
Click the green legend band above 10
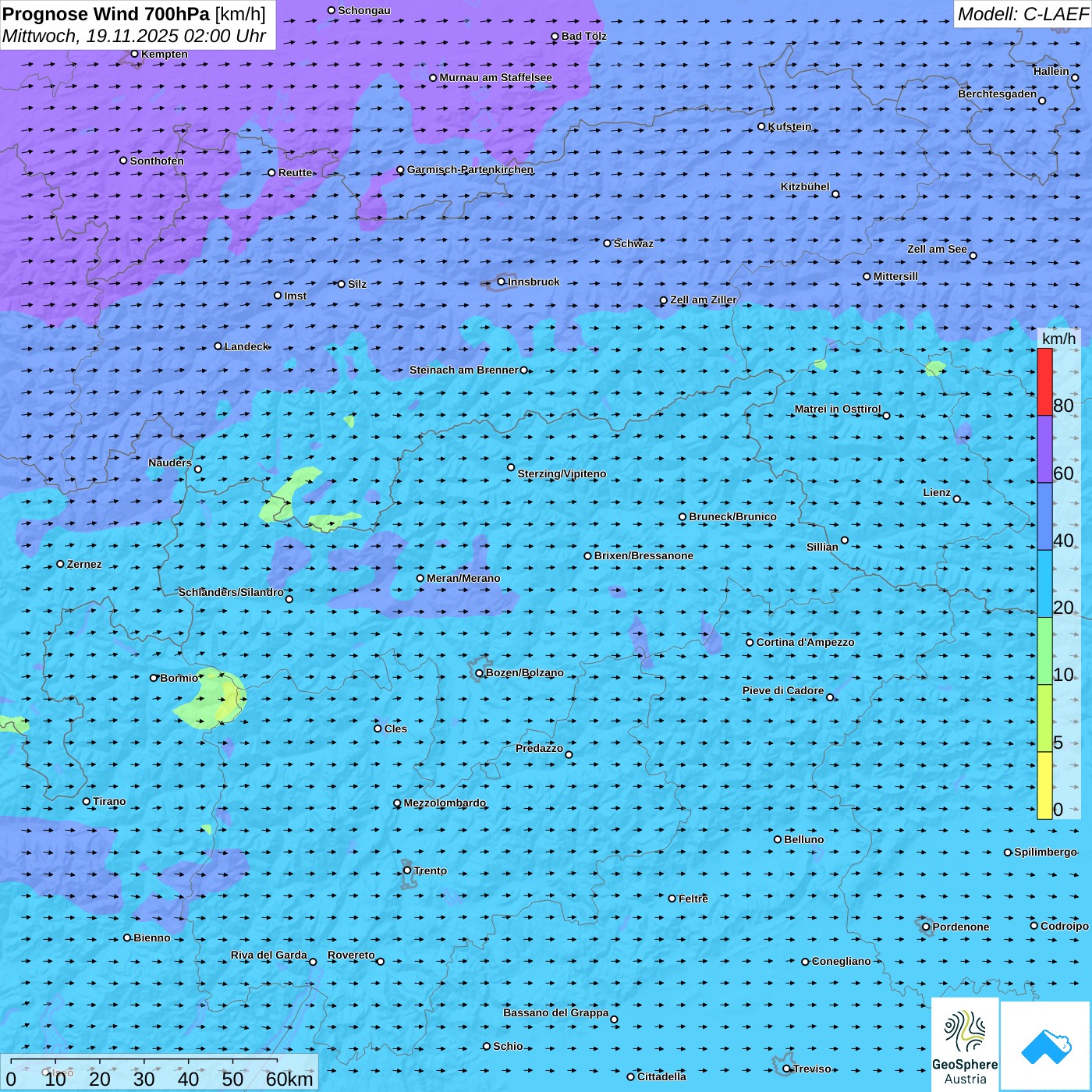(1044, 651)
